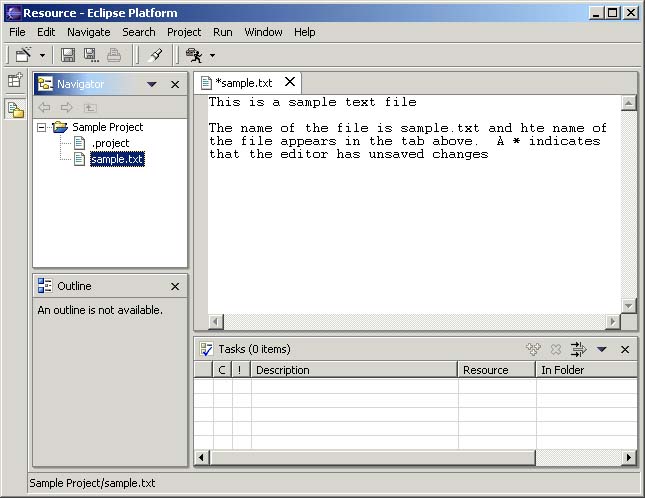The image size is (645, 498).
Task: Click the Tasks table horizontal scrollbar thumb
Action: point(372,457)
